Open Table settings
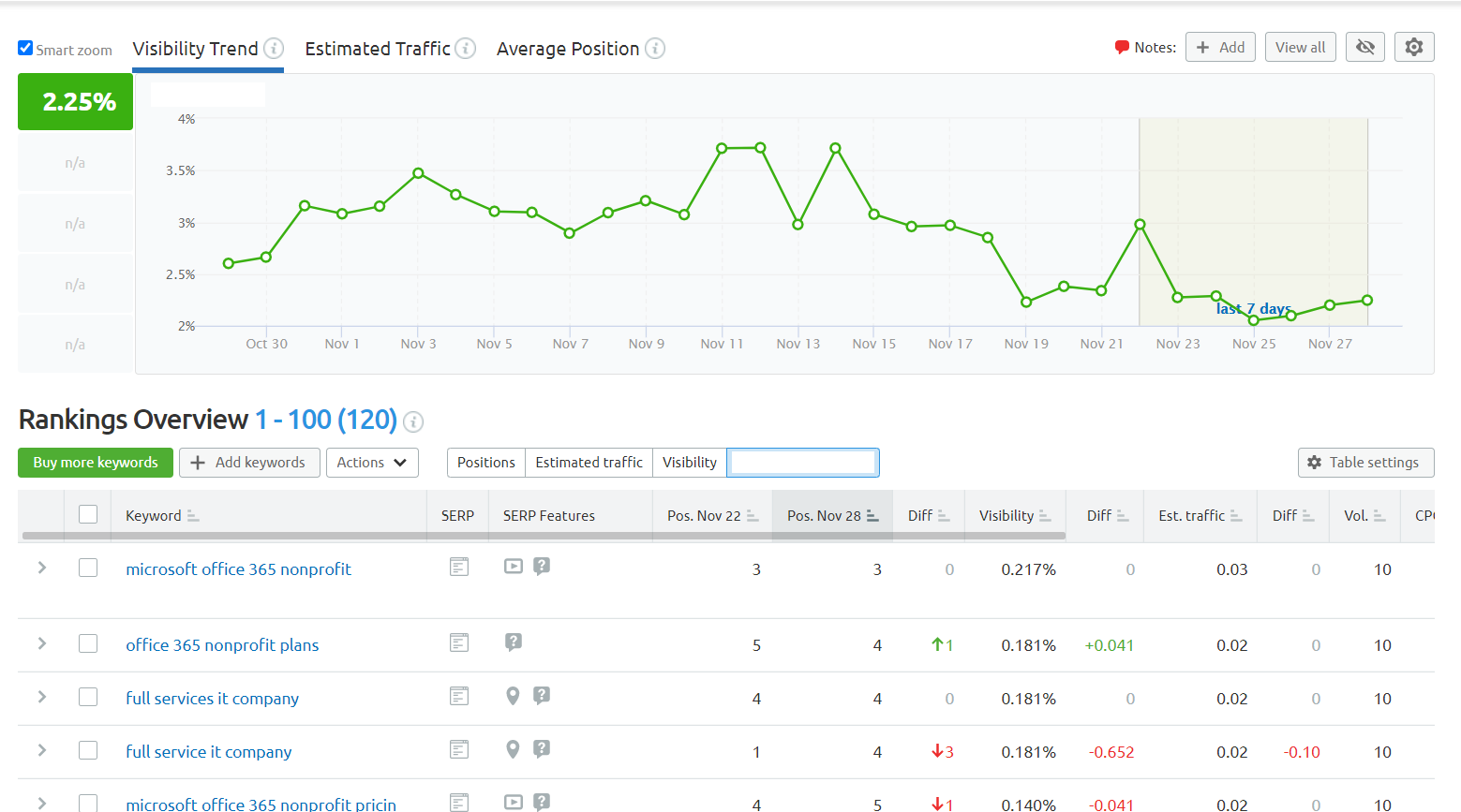This screenshot has width=1461, height=812. 1365,462
